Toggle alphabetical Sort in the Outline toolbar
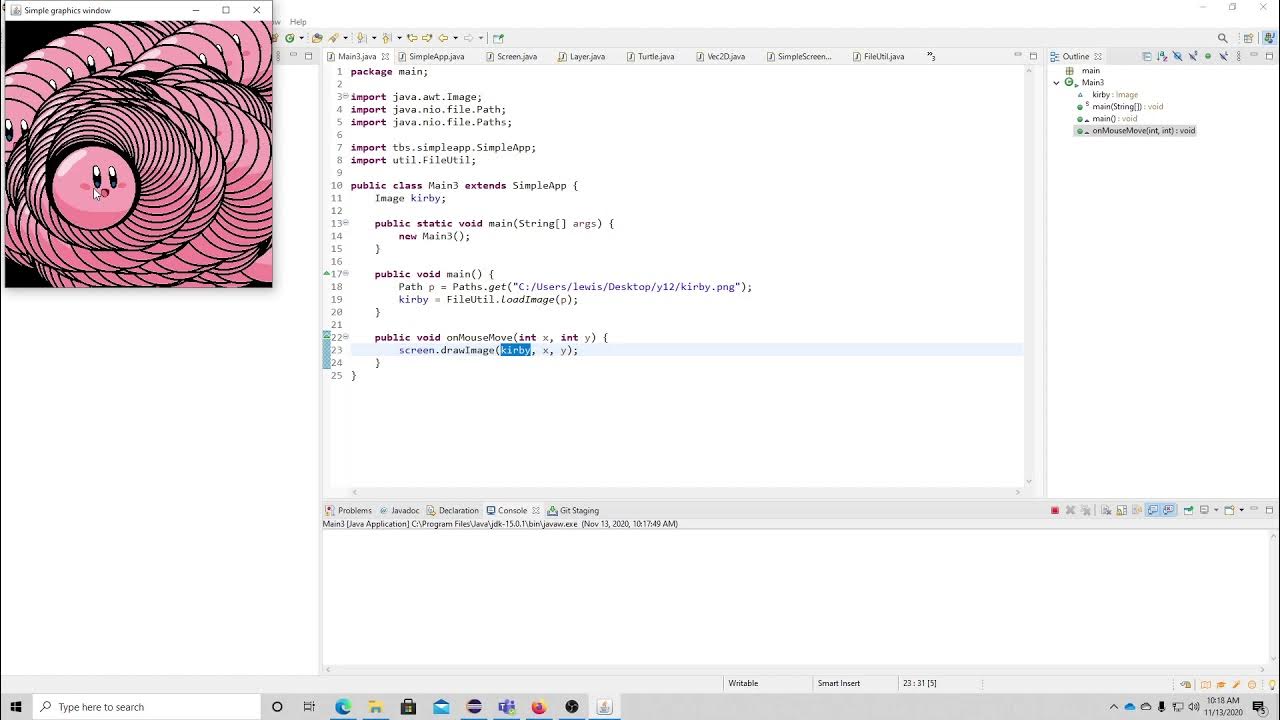Viewport: 1280px width, 720px height. (x=1162, y=56)
